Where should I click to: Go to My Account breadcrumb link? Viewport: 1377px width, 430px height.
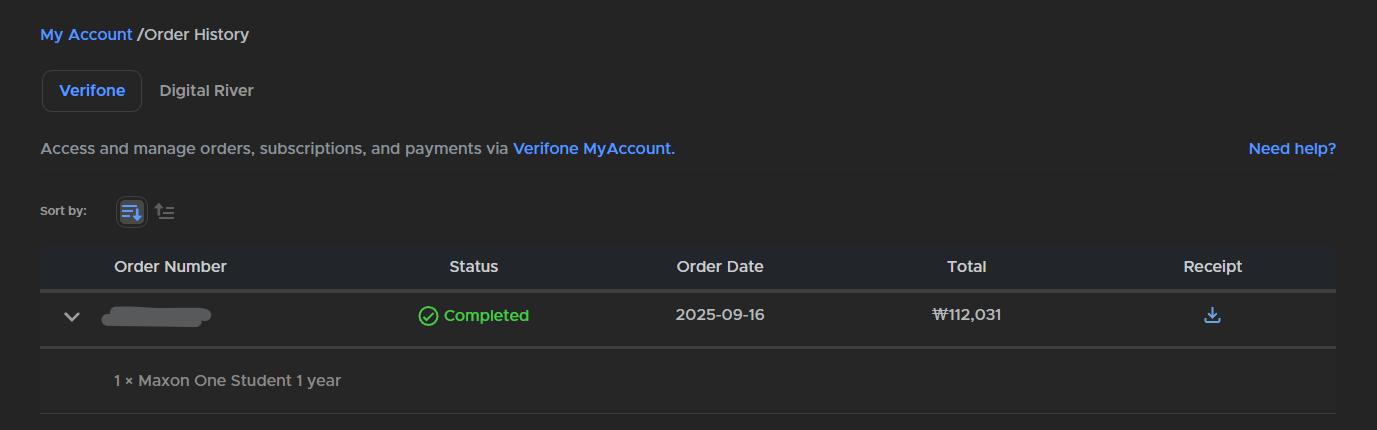tap(86, 34)
